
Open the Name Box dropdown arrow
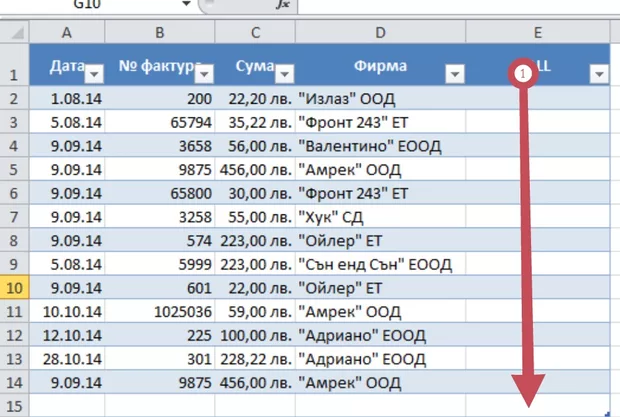[186, 5]
